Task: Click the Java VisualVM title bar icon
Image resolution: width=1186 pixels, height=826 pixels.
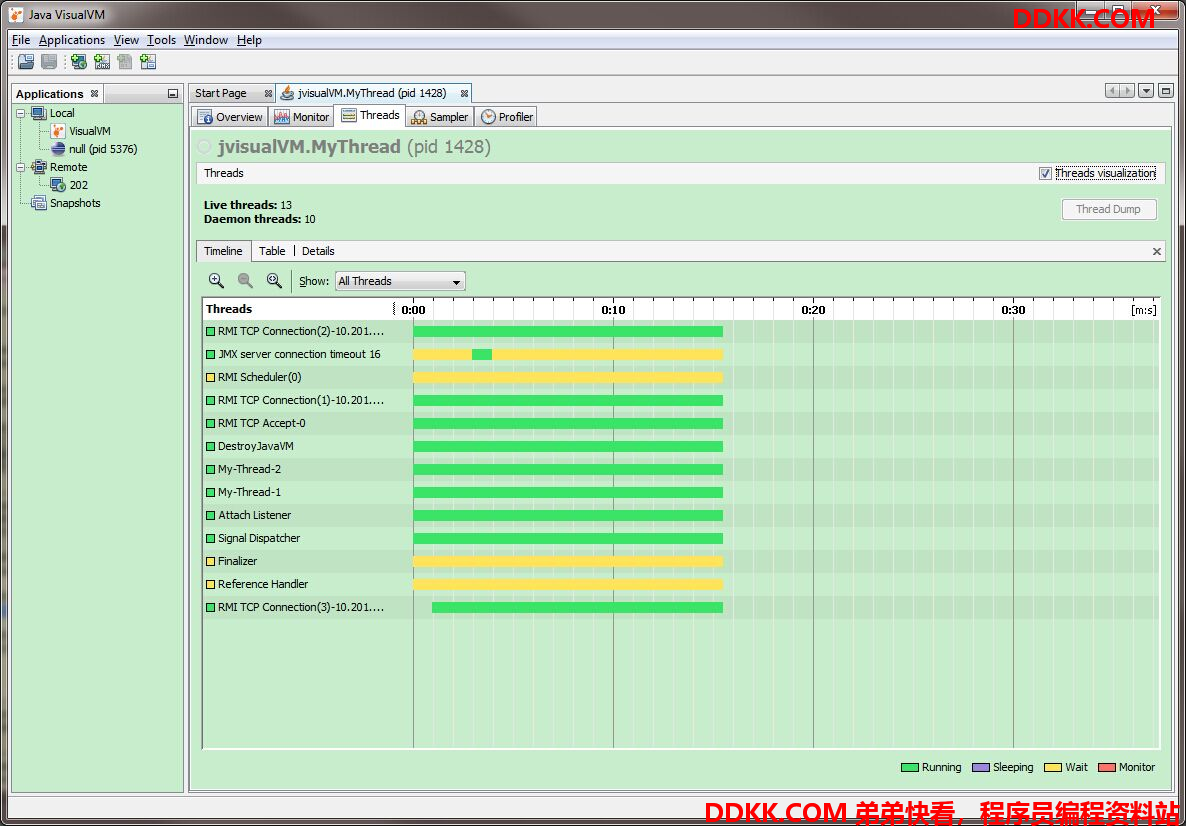Action: pyautogui.click(x=16, y=16)
